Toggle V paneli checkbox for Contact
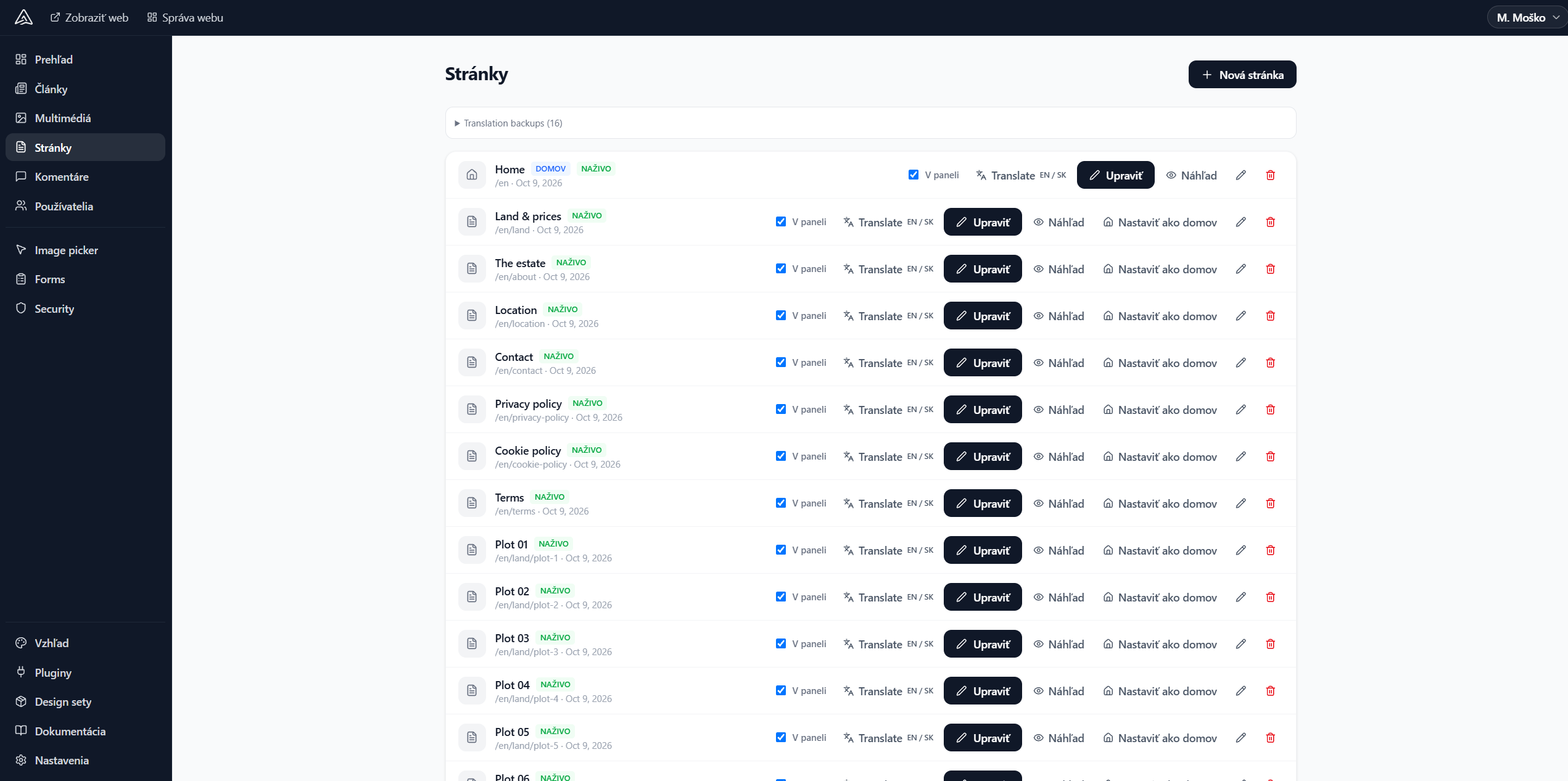The image size is (1568, 781). 781,362
